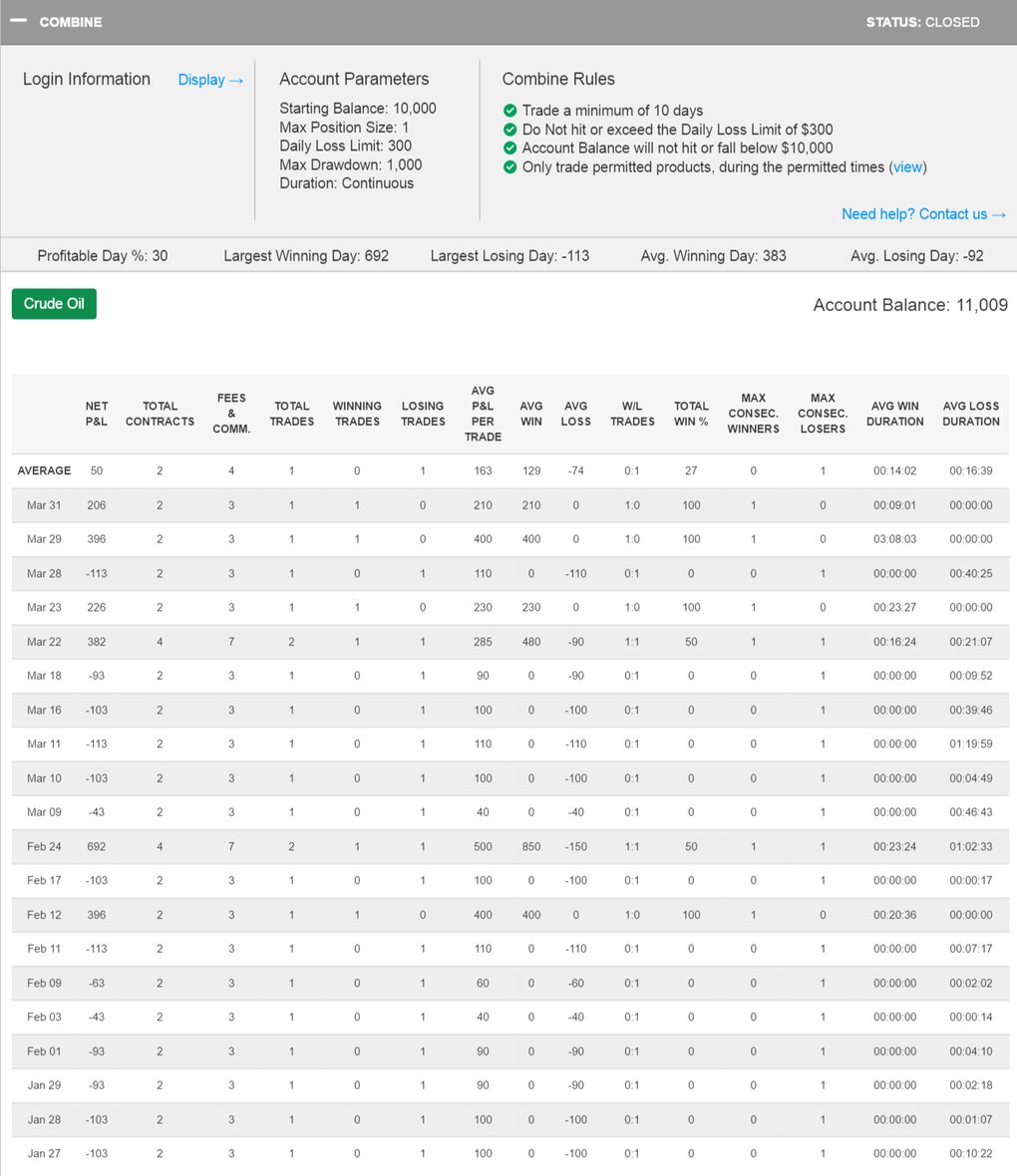The image size is (1017, 1176).
Task: Collapse the Combine panel with minus icon
Action: tap(18, 21)
